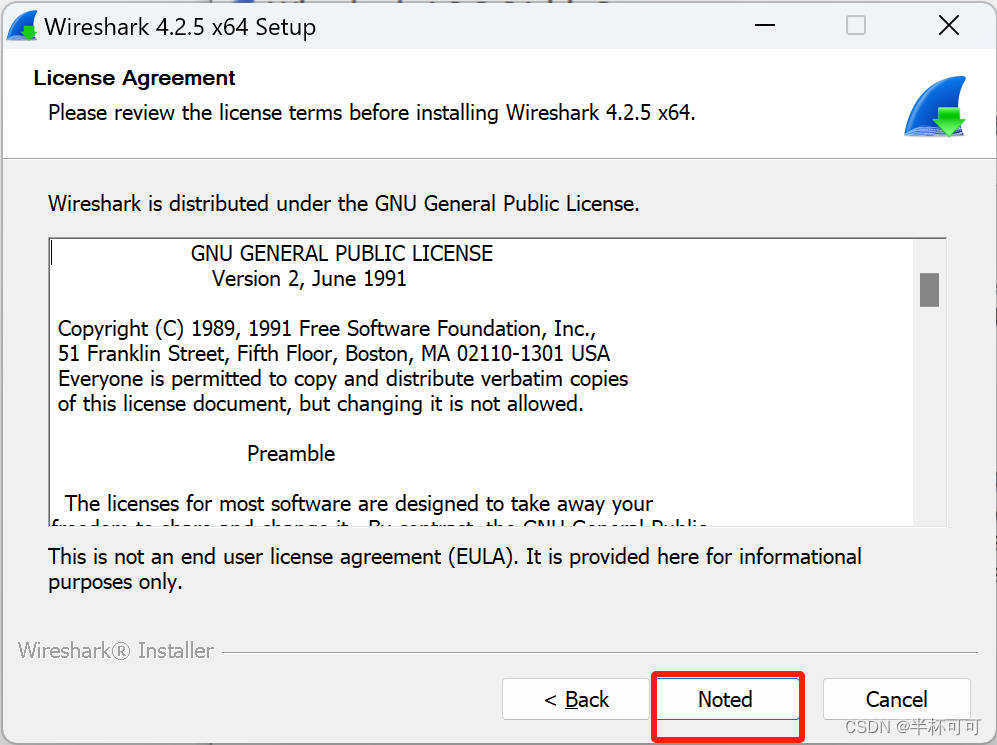Click 'Everyone is permitted to copy' line
This screenshot has width=997, height=745.
[x=343, y=379]
